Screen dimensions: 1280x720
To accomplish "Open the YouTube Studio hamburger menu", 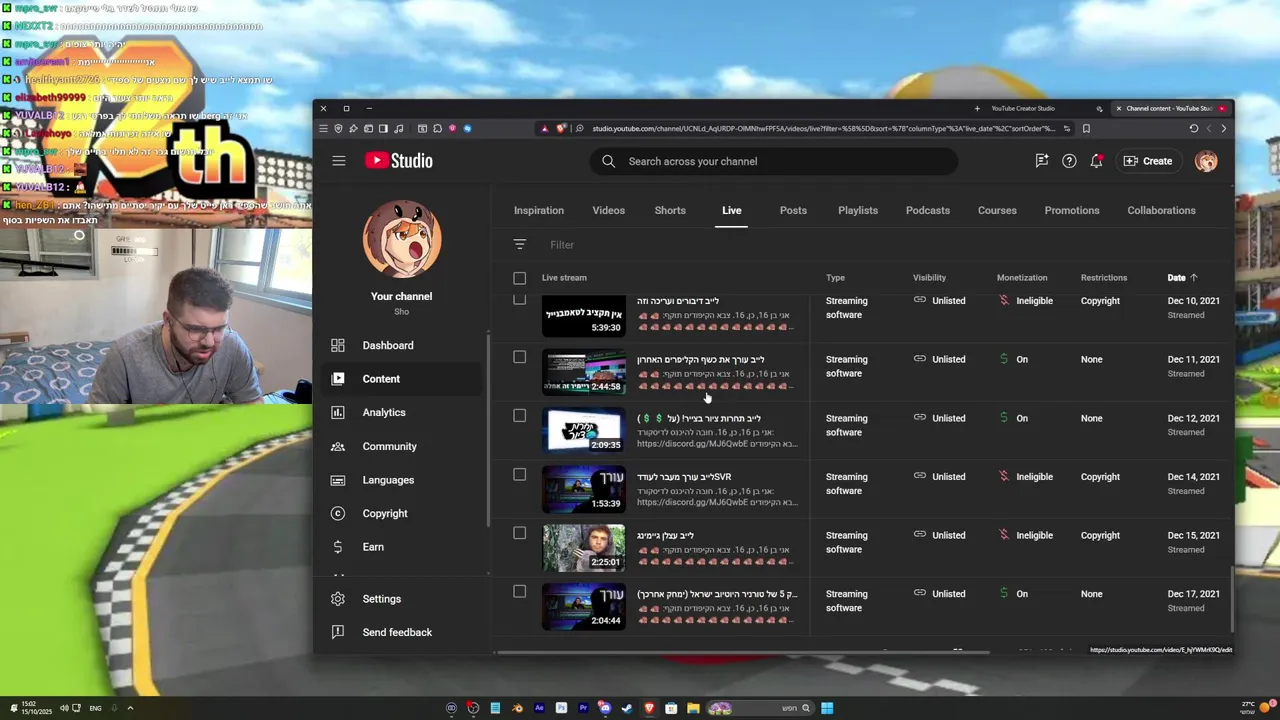I will pos(339,161).
